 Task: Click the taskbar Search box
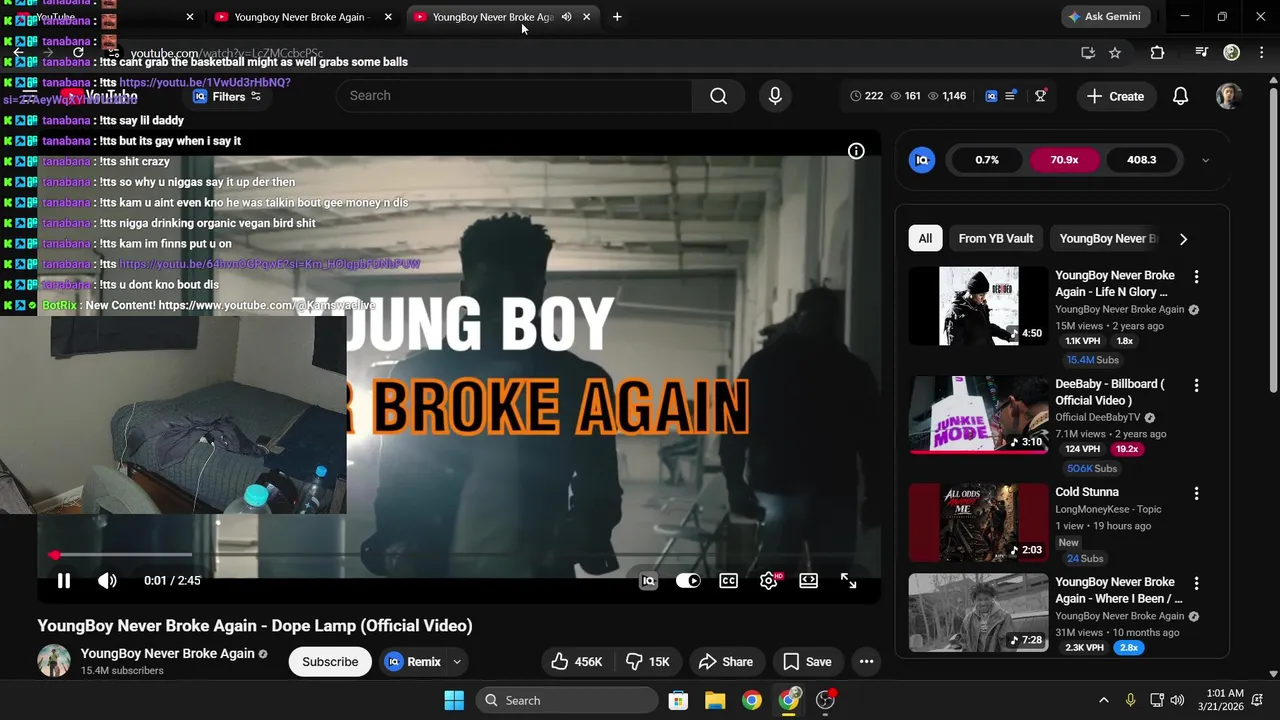[x=566, y=700]
